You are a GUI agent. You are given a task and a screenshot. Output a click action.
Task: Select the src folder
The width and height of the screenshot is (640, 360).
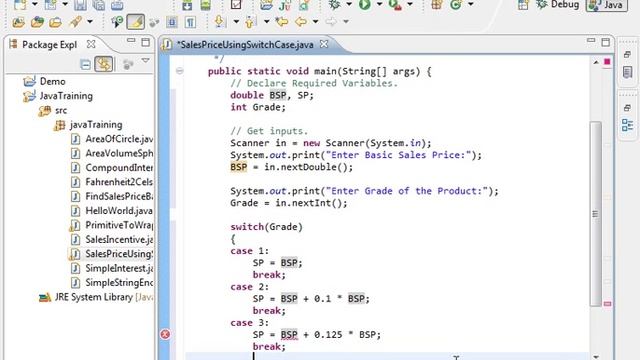point(61,110)
